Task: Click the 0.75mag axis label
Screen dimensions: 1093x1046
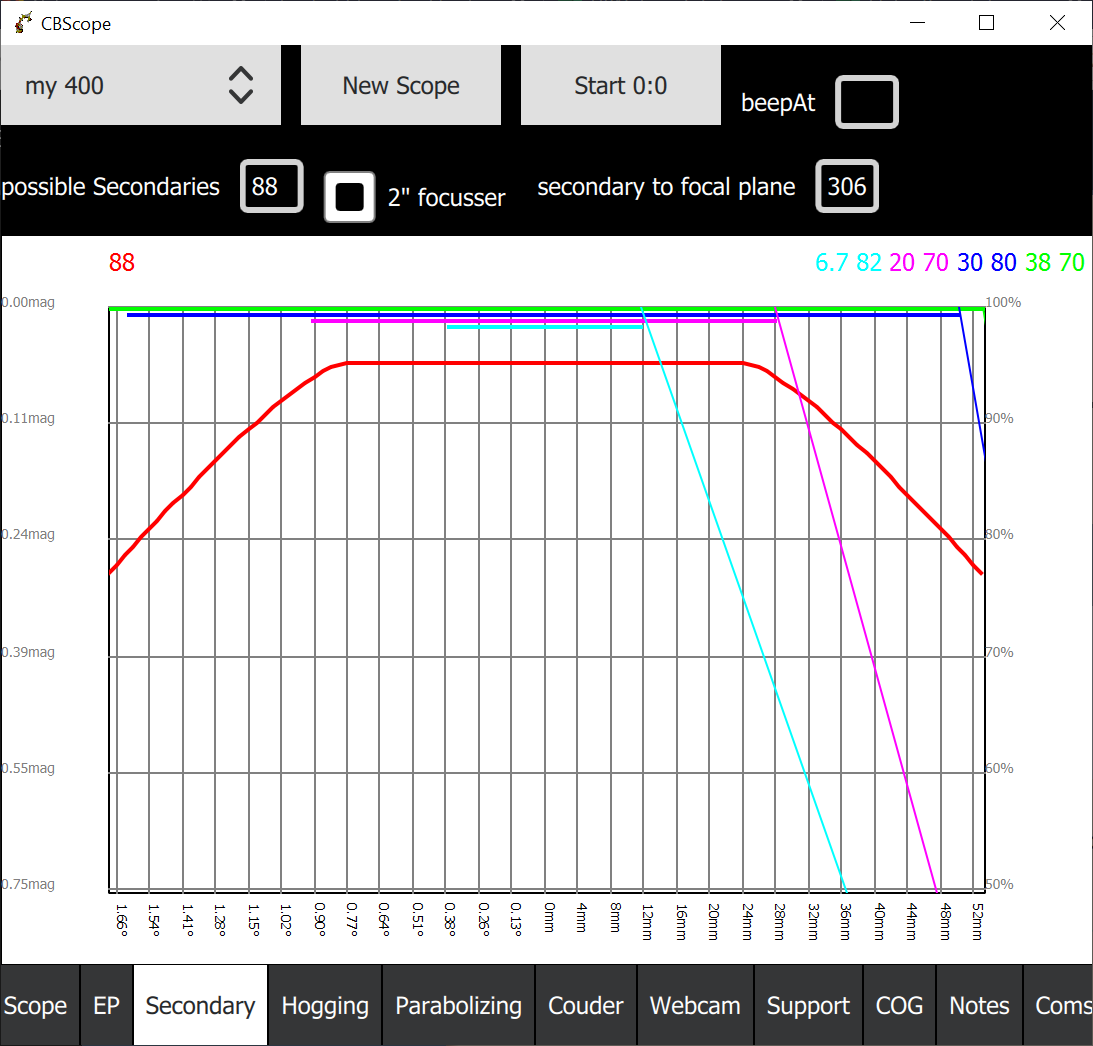Action: pyautogui.click(x=28, y=884)
